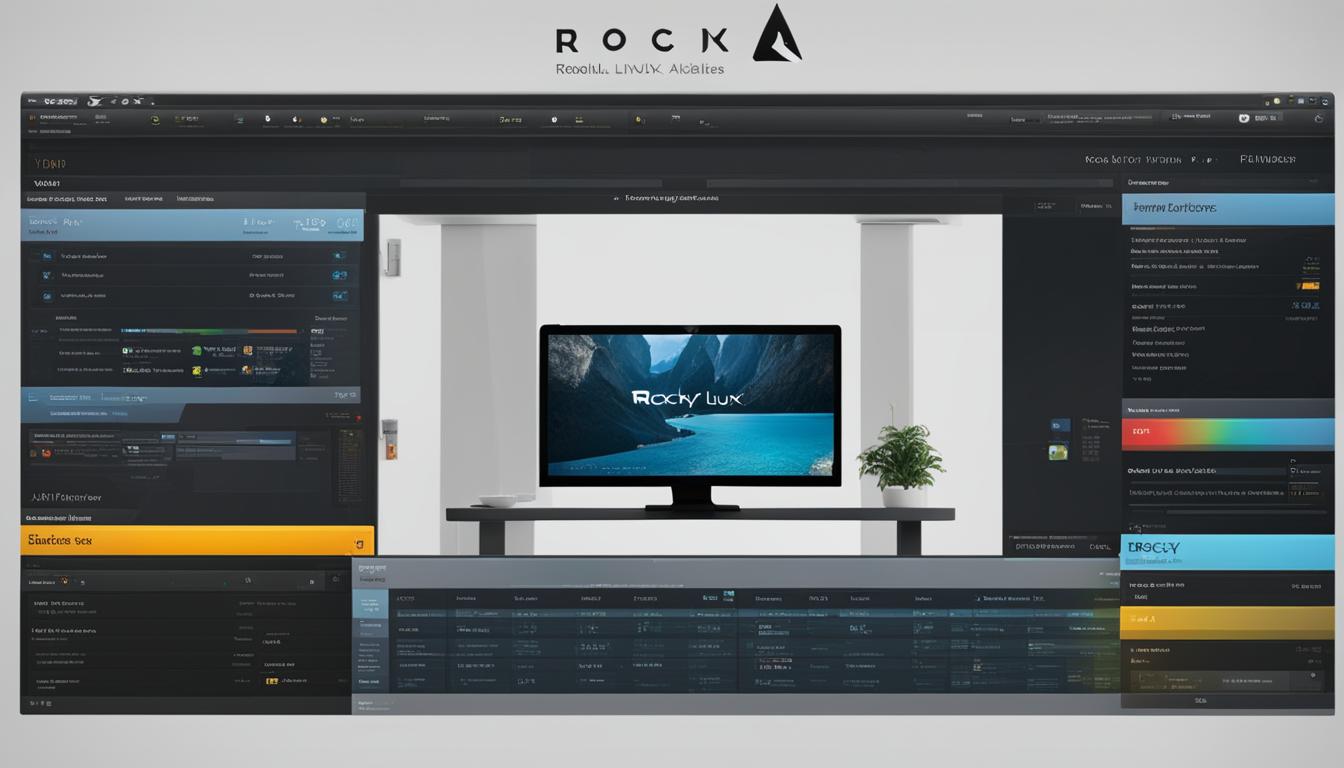Click the rainbow gradient color bar in the right panel
Screen dimensions: 1344x768
tap(1228, 433)
